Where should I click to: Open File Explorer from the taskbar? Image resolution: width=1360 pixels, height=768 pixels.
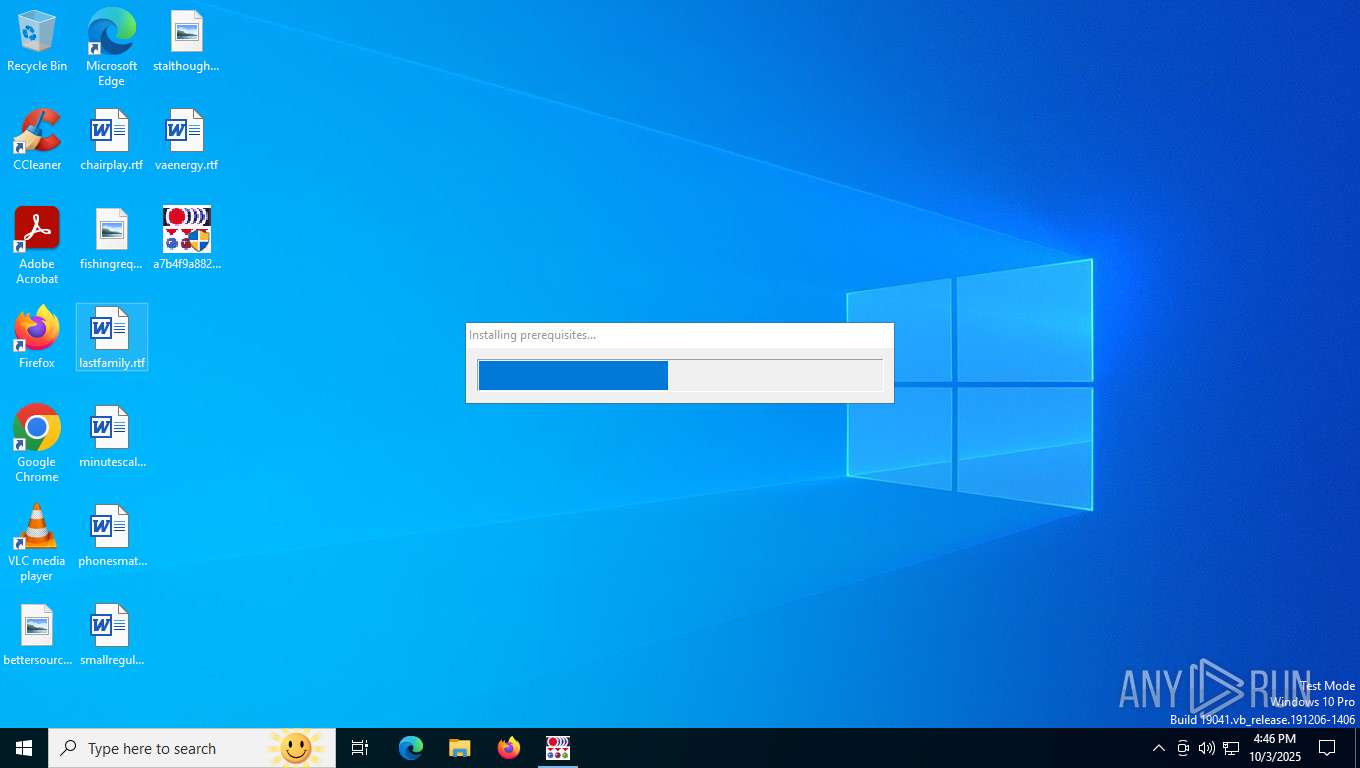pyautogui.click(x=460, y=748)
